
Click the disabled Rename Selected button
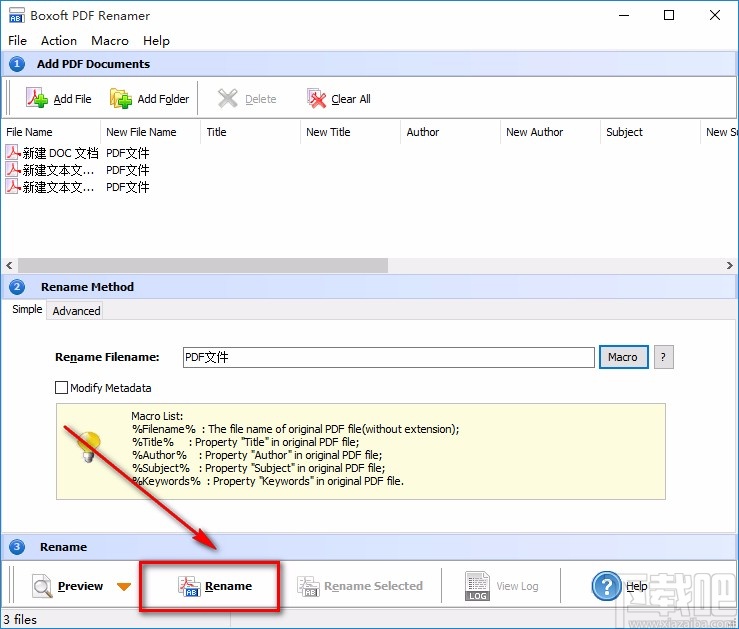click(360, 586)
